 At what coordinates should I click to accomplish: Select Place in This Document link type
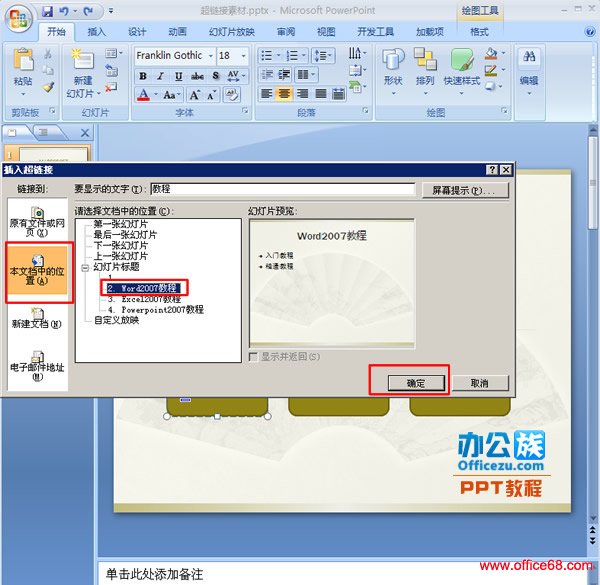(37, 270)
